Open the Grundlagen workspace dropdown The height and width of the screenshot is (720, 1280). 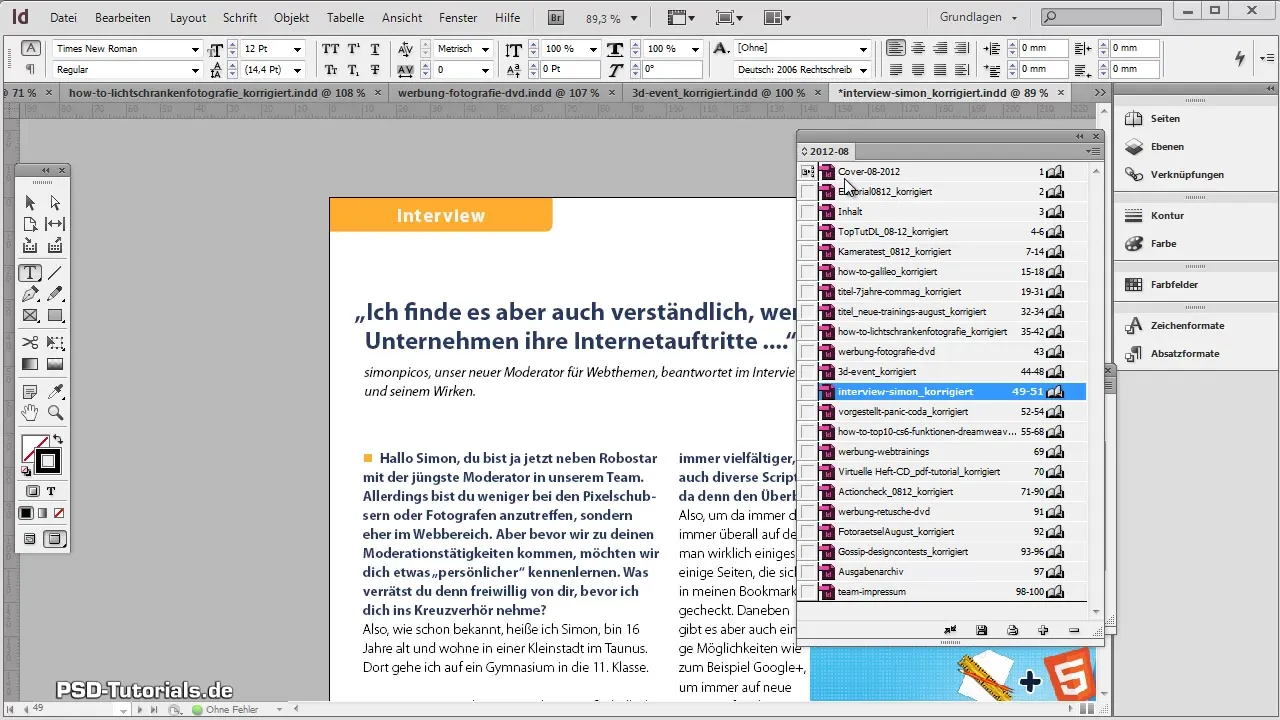pyautogui.click(x=980, y=17)
